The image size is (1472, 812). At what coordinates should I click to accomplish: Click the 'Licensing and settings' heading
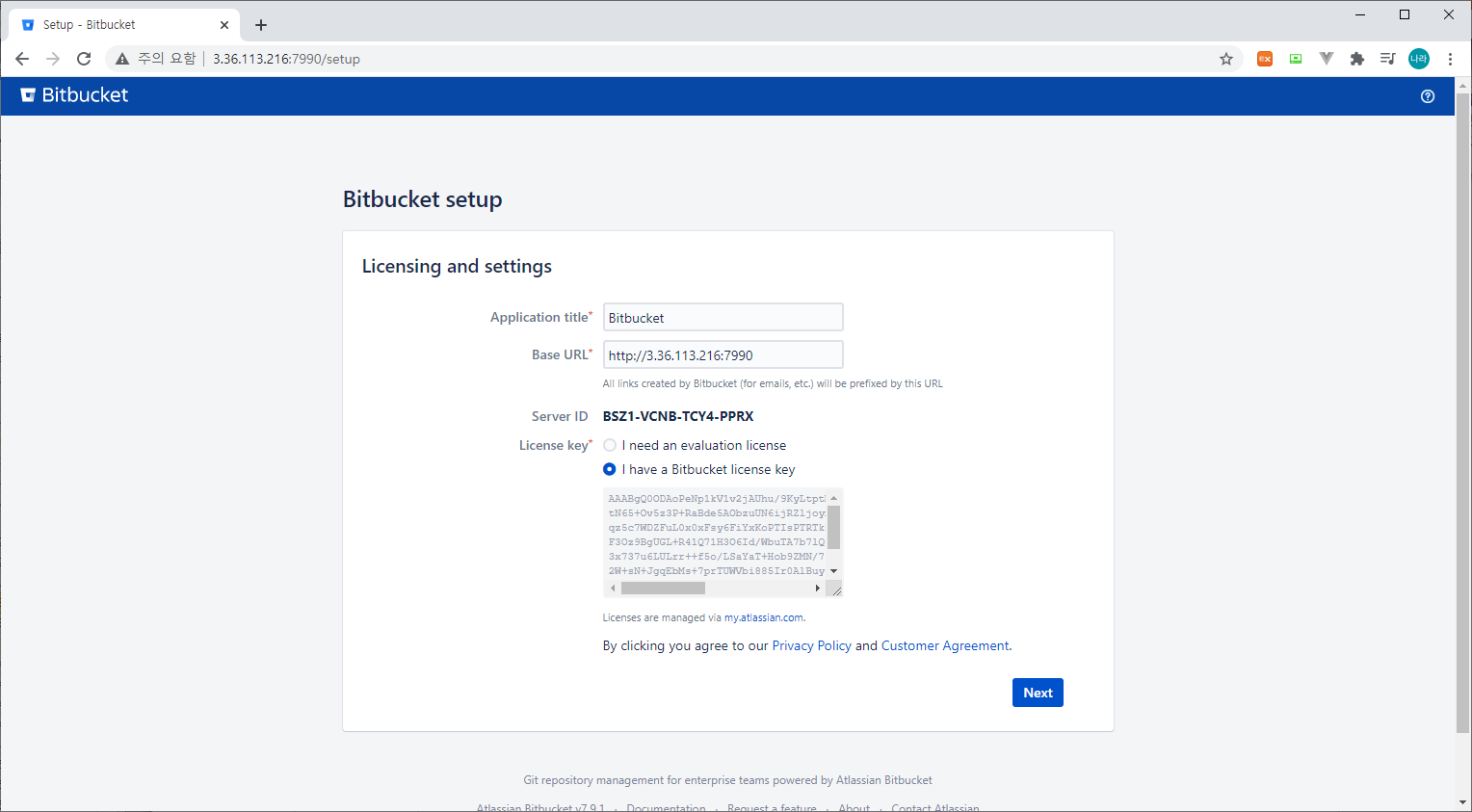(457, 266)
